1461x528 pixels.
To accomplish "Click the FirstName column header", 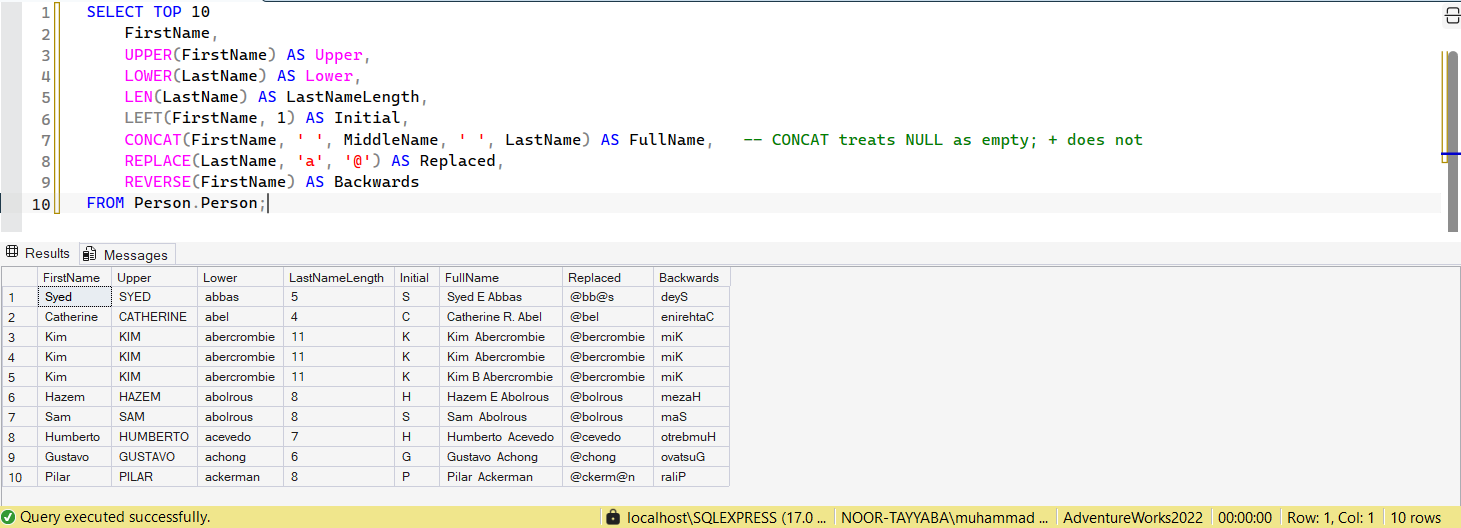I will [74, 277].
